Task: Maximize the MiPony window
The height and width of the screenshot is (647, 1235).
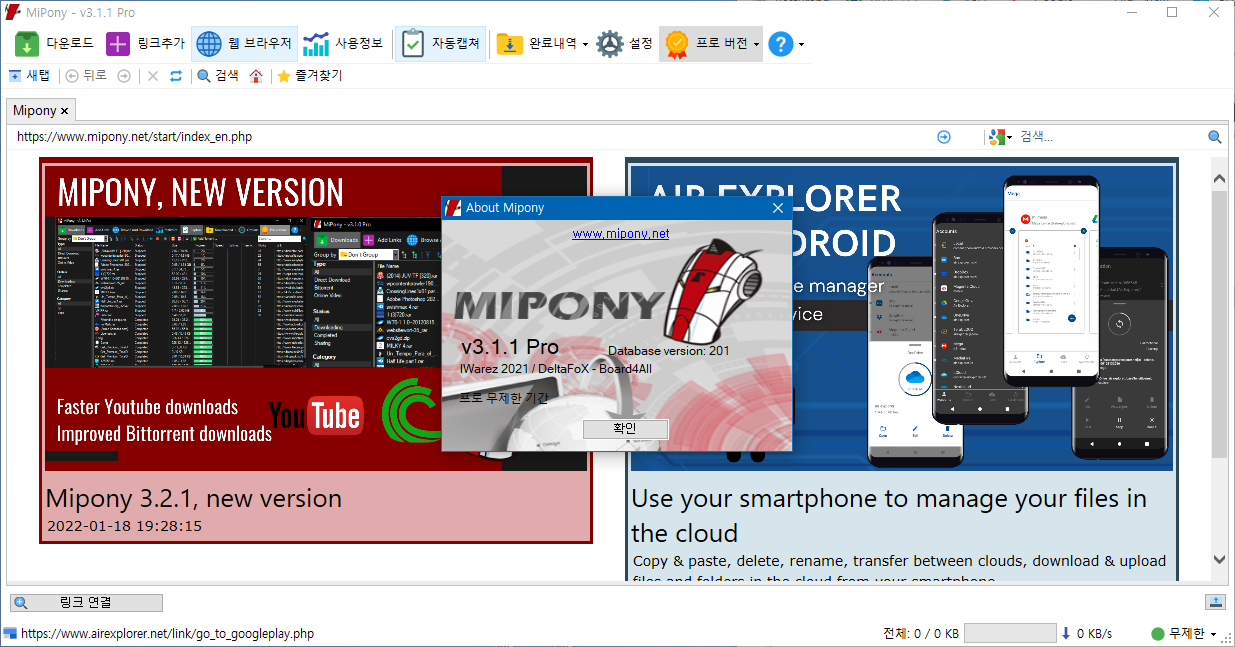Action: click(x=1172, y=12)
